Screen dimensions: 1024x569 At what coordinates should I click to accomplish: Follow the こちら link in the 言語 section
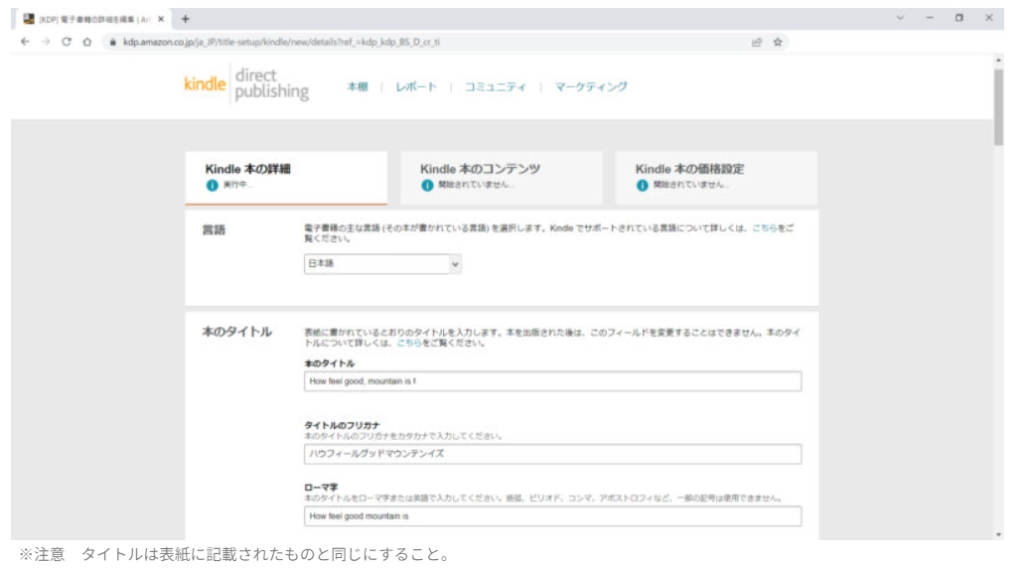click(x=764, y=228)
